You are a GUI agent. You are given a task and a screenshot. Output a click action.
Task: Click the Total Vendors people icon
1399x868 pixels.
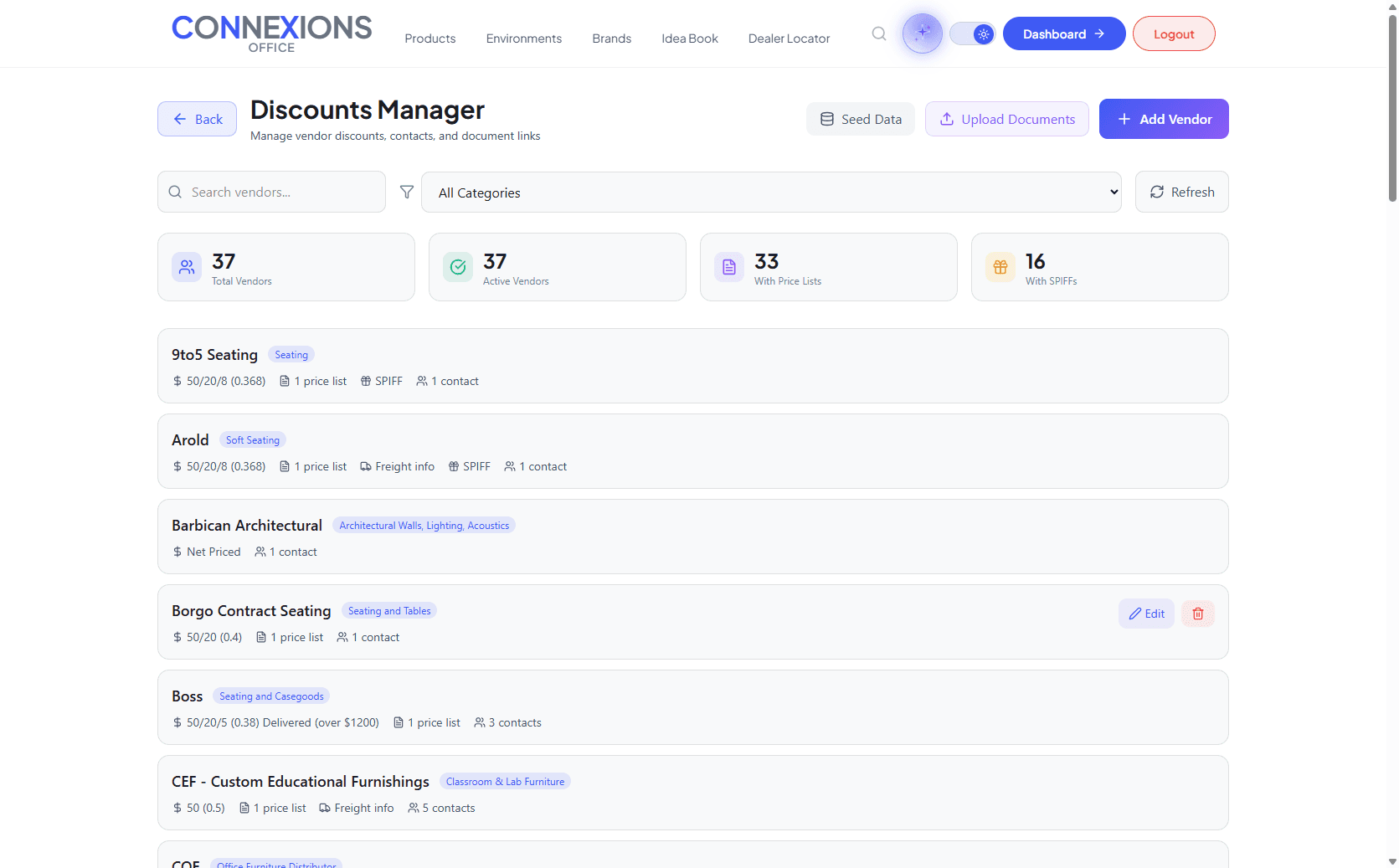tap(186, 267)
